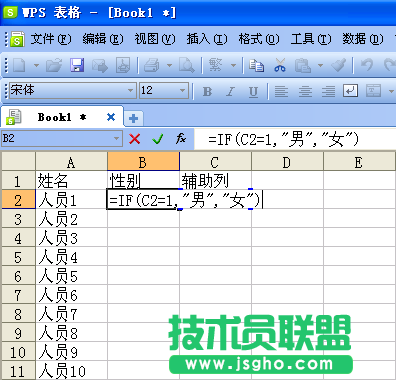Image resolution: width=396 pixels, height=380 pixels.
Task: Click cell containing 姓名
Action: [71, 181]
